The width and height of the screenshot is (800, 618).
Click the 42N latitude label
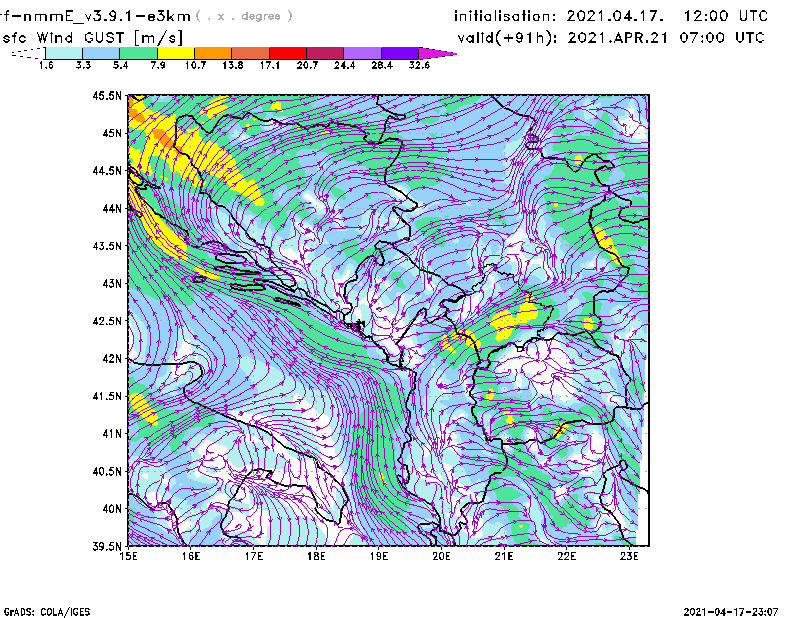113,359
